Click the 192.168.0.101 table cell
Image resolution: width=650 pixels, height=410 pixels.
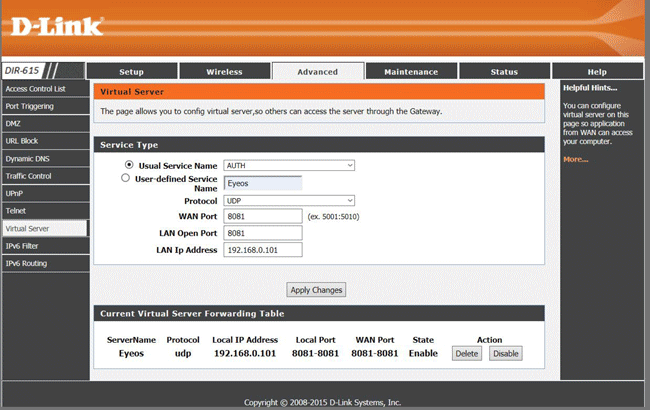pyautogui.click(x=245, y=354)
